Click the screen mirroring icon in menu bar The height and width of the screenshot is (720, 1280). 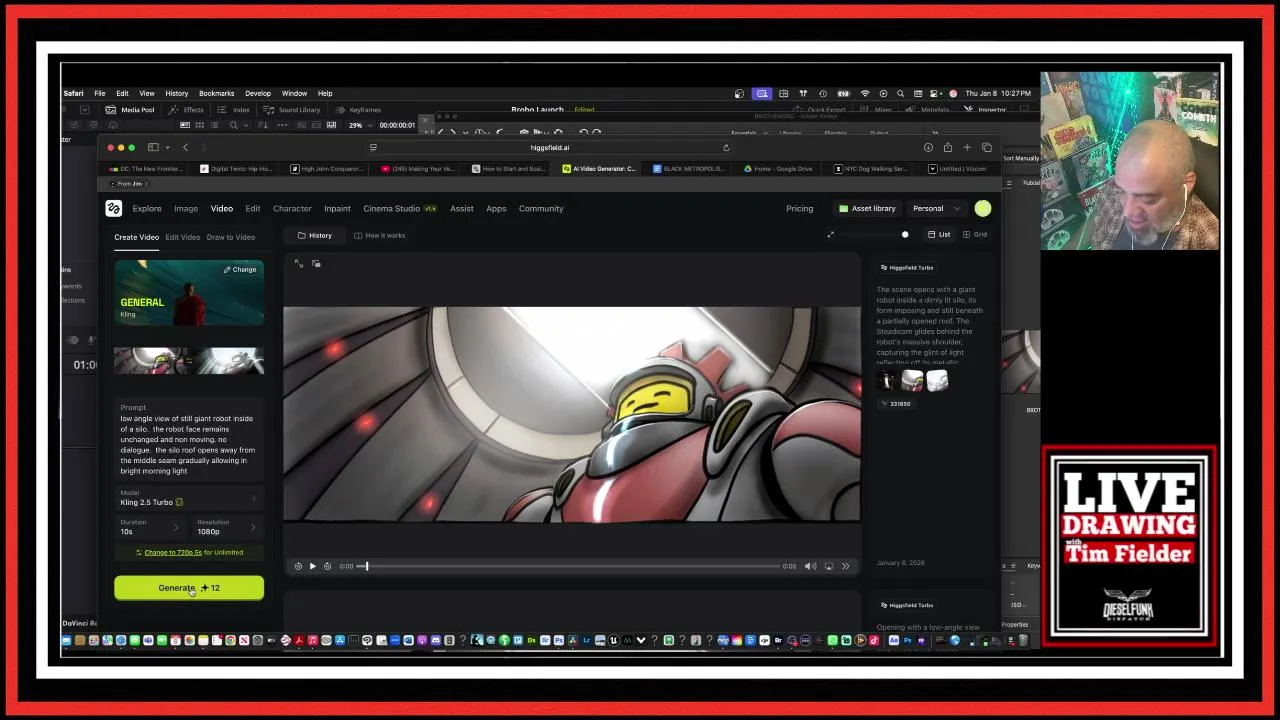pos(761,93)
